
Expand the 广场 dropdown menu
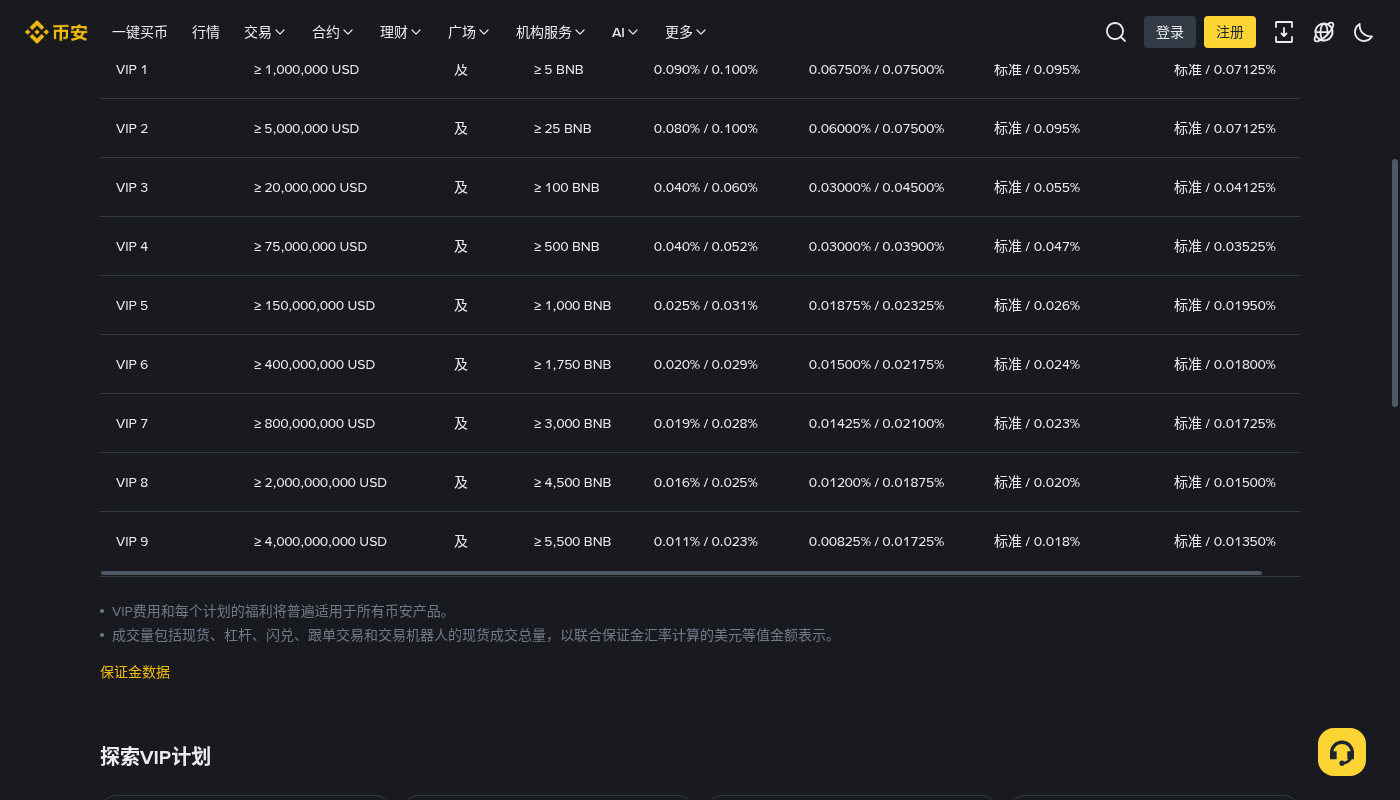pos(469,32)
